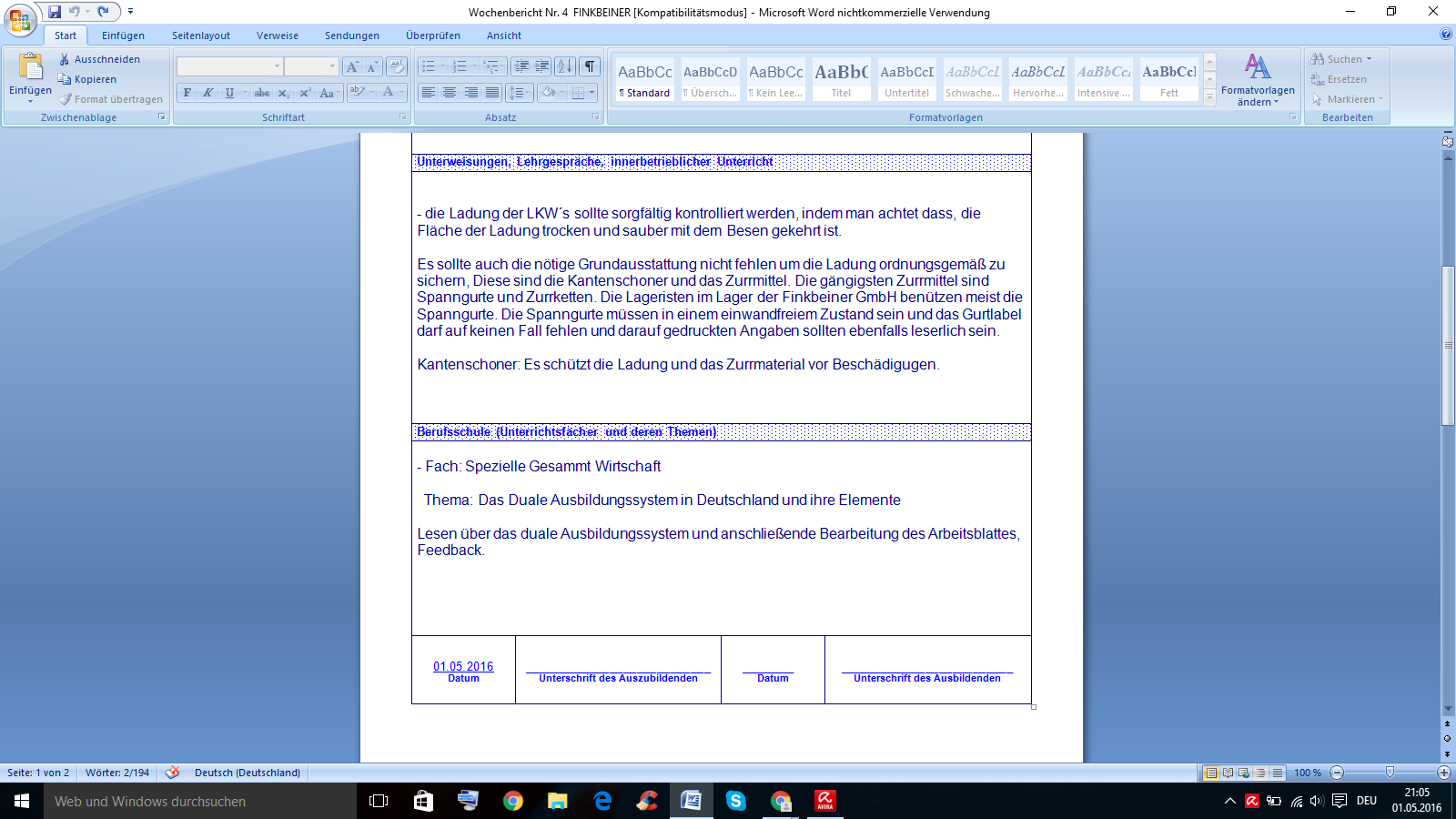Sort text with the A-Z icon

tap(565, 66)
